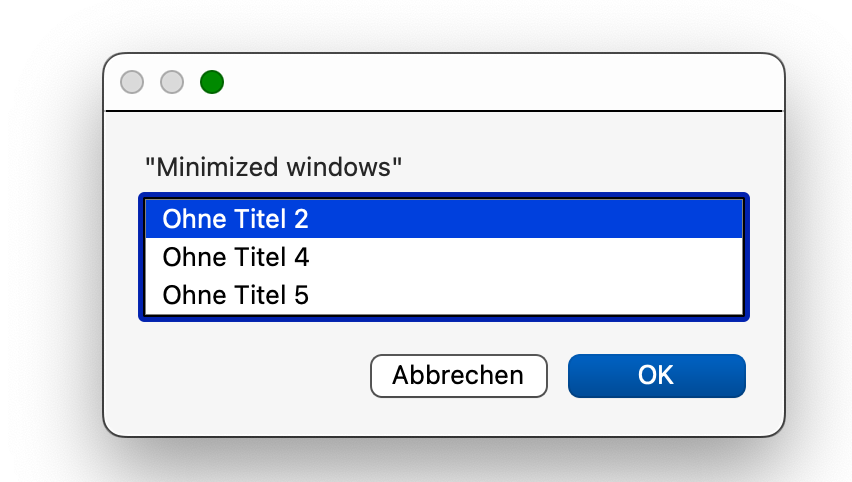Viewport: 852px width, 482px height.
Task: Click the blank area left of Abbrechen
Action: pos(250,375)
